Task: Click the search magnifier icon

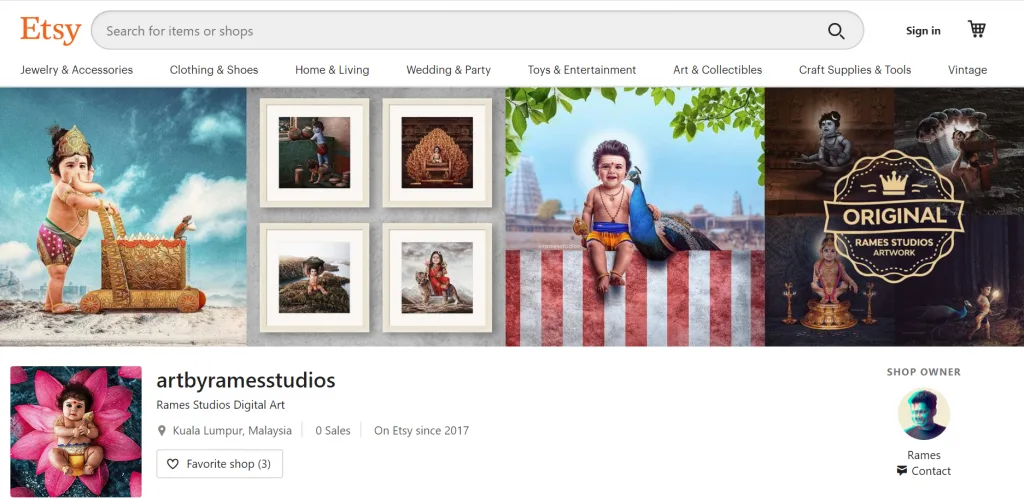Action: coord(836,31)
